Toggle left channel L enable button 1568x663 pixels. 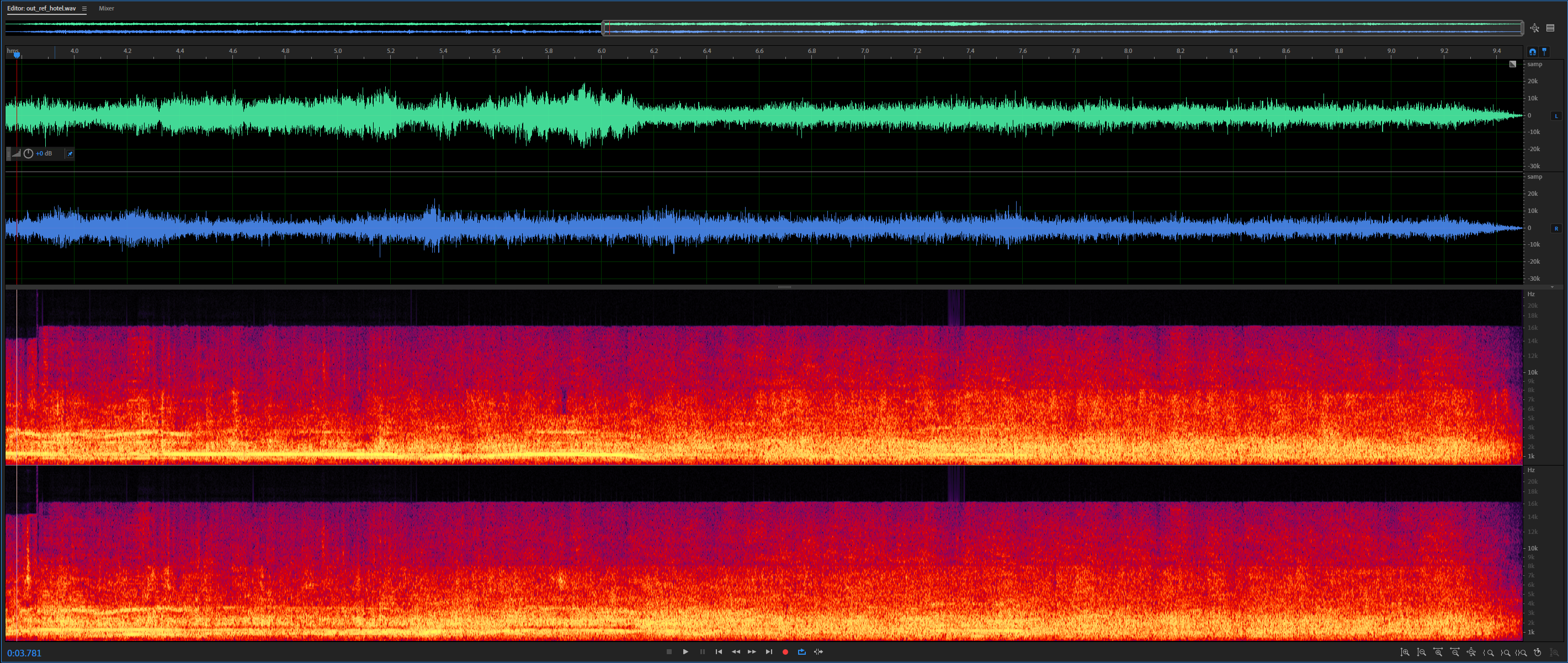coord(1556,116)
